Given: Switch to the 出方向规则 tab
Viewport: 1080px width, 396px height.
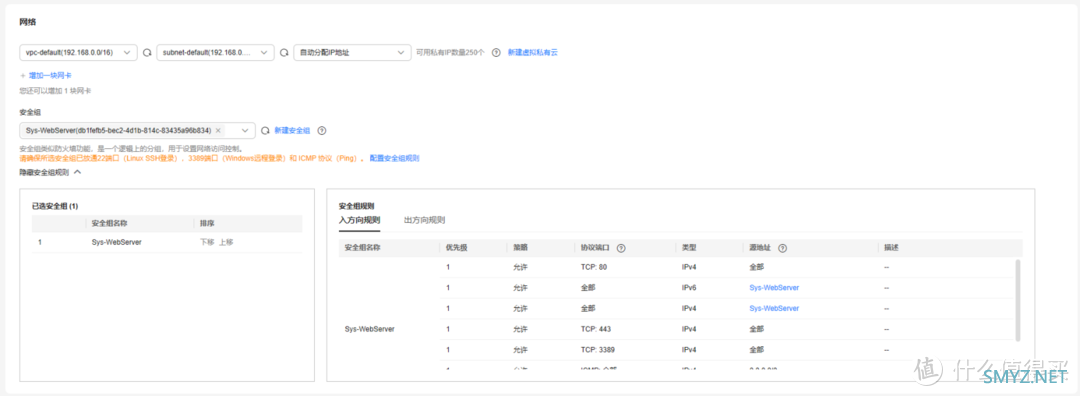Looking at the screenshot, I should pyautogui.click(x=424, y=220).
